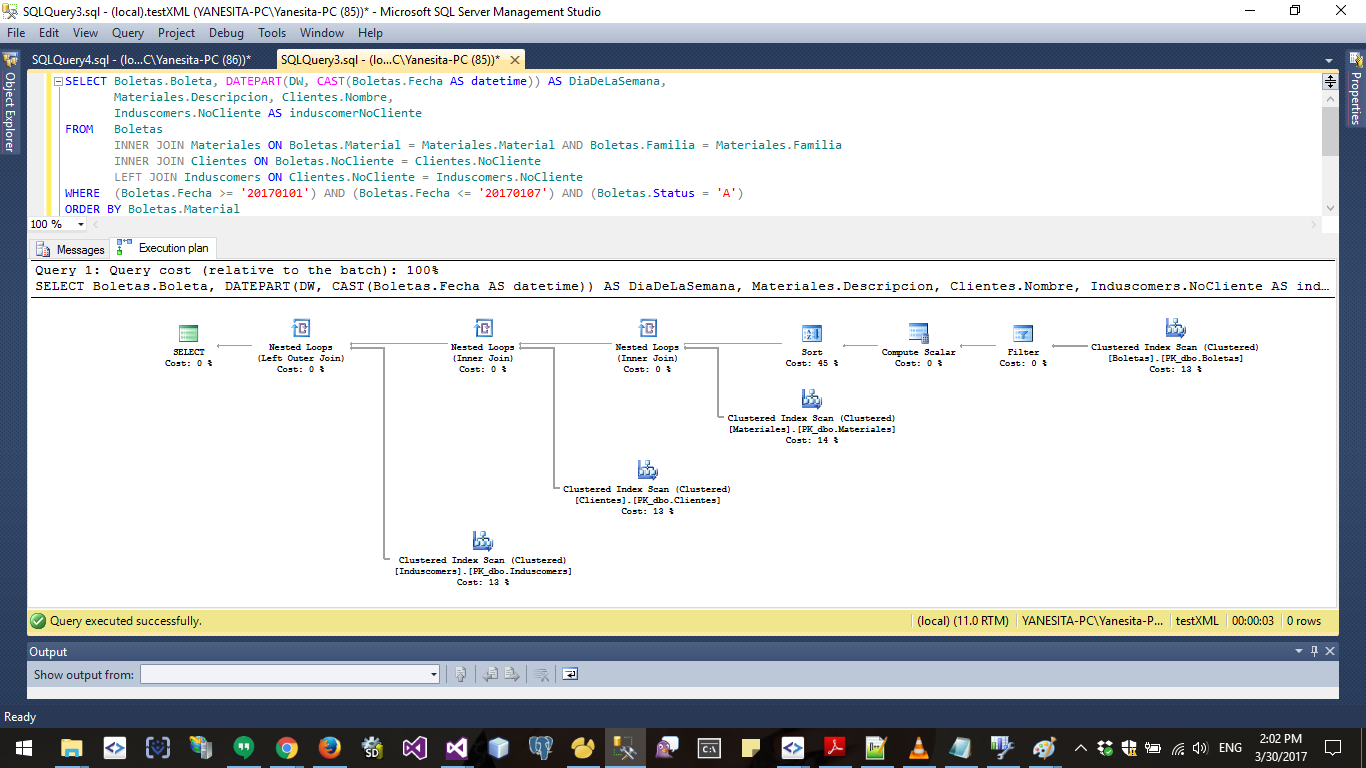Viewport: 1366px width, 768px height.
Task: Click the Query 1 cost header text
Action: [x=237, y=270]
